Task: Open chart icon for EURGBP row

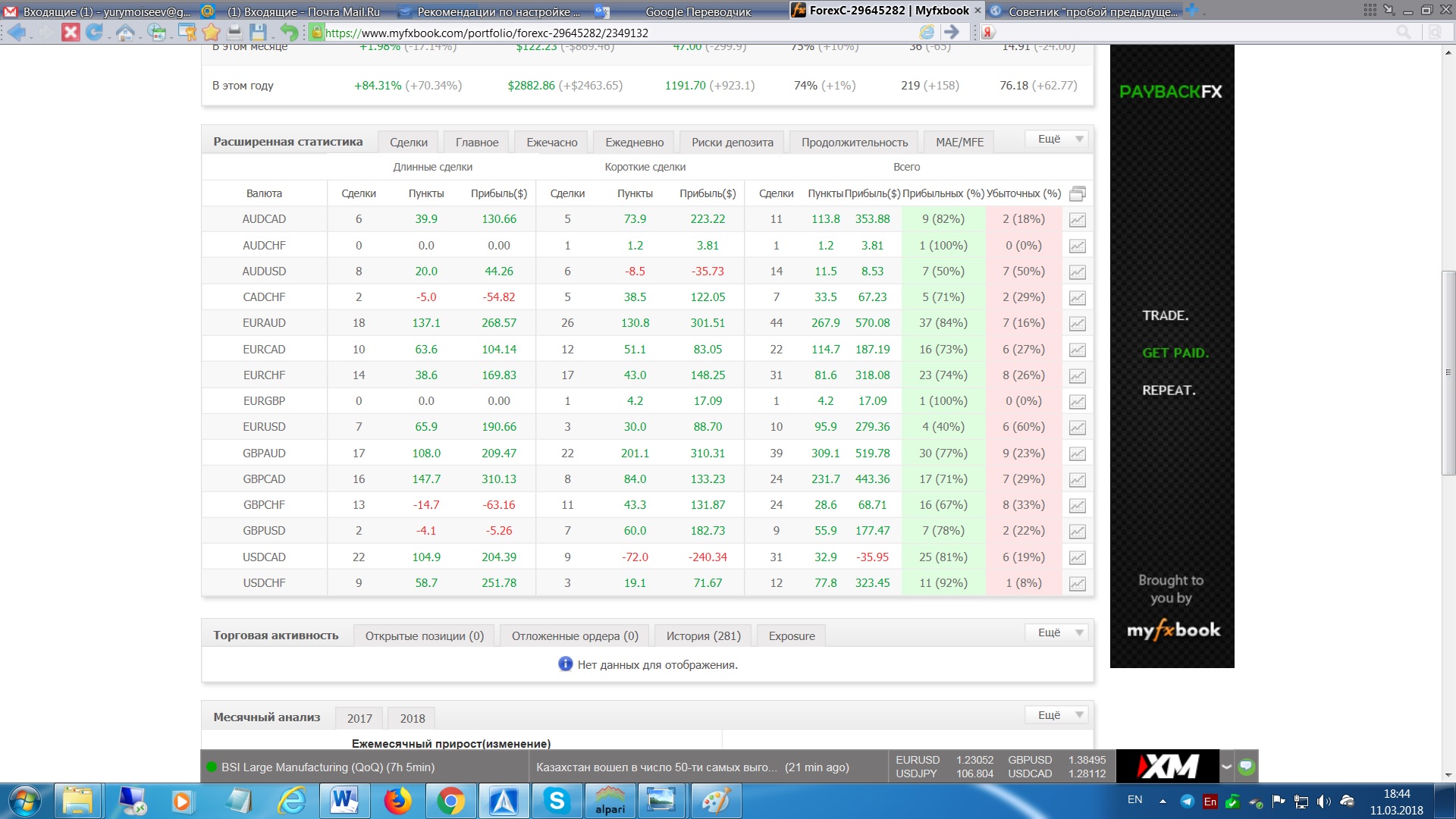Action: click(1077, 402)
